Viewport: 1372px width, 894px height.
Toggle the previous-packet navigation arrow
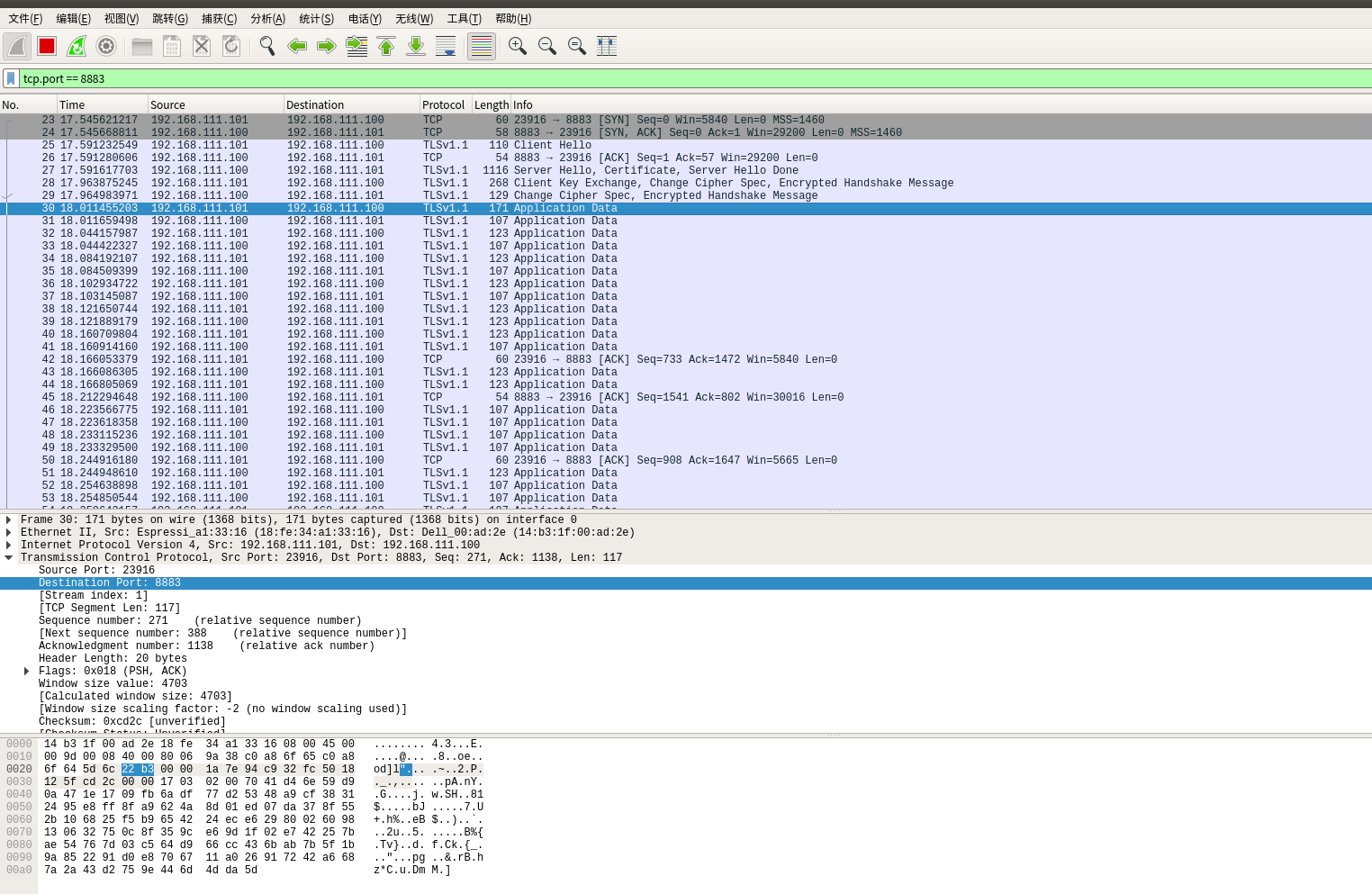tap(297, 46)
